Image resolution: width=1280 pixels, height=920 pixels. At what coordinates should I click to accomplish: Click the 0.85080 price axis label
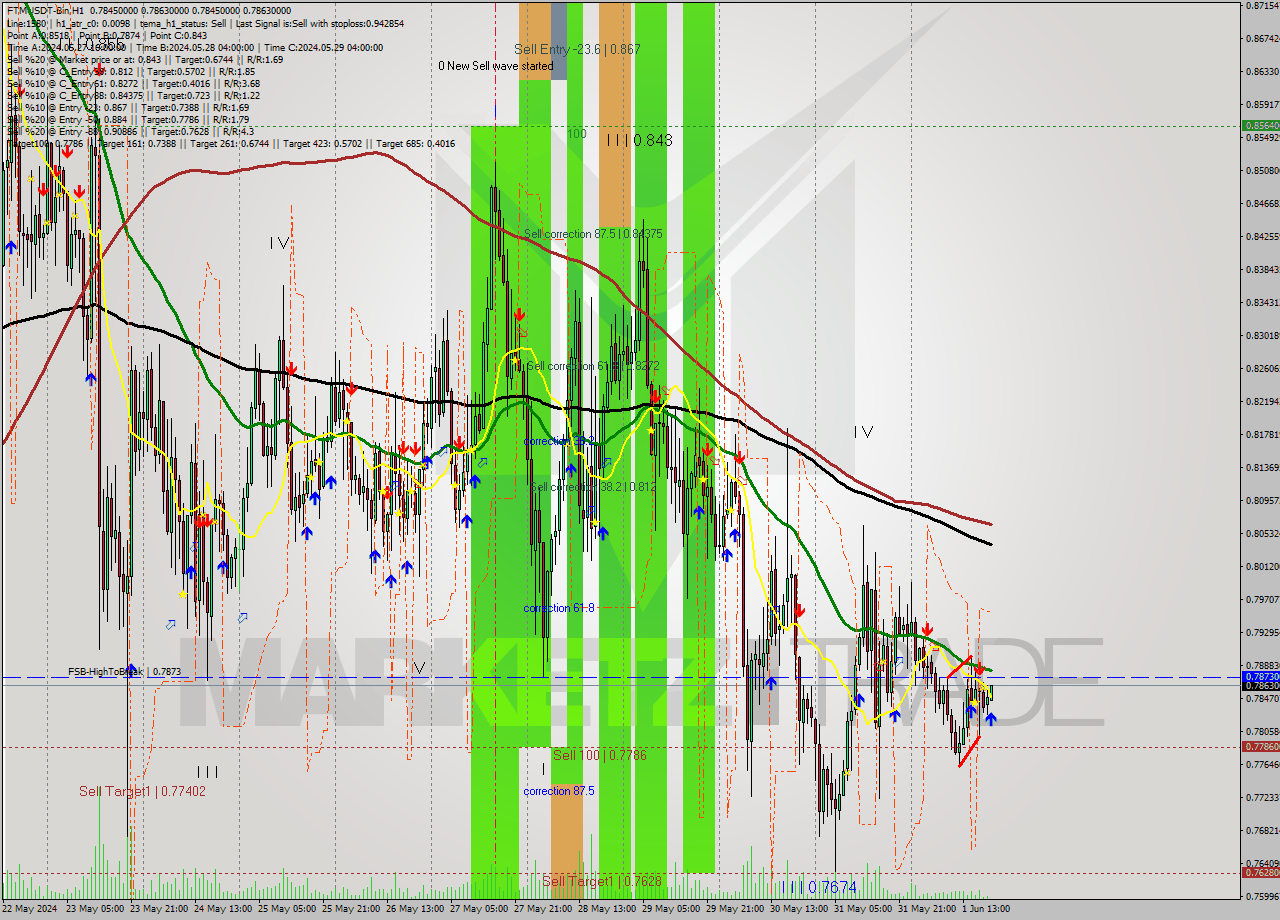pyautogui.click(x=1262, y=170)
